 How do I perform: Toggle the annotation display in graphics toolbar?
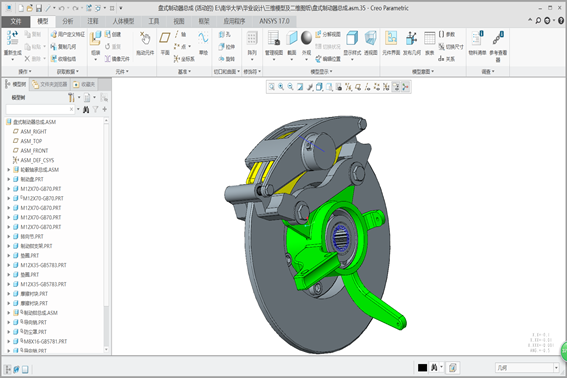coord(396,87)
